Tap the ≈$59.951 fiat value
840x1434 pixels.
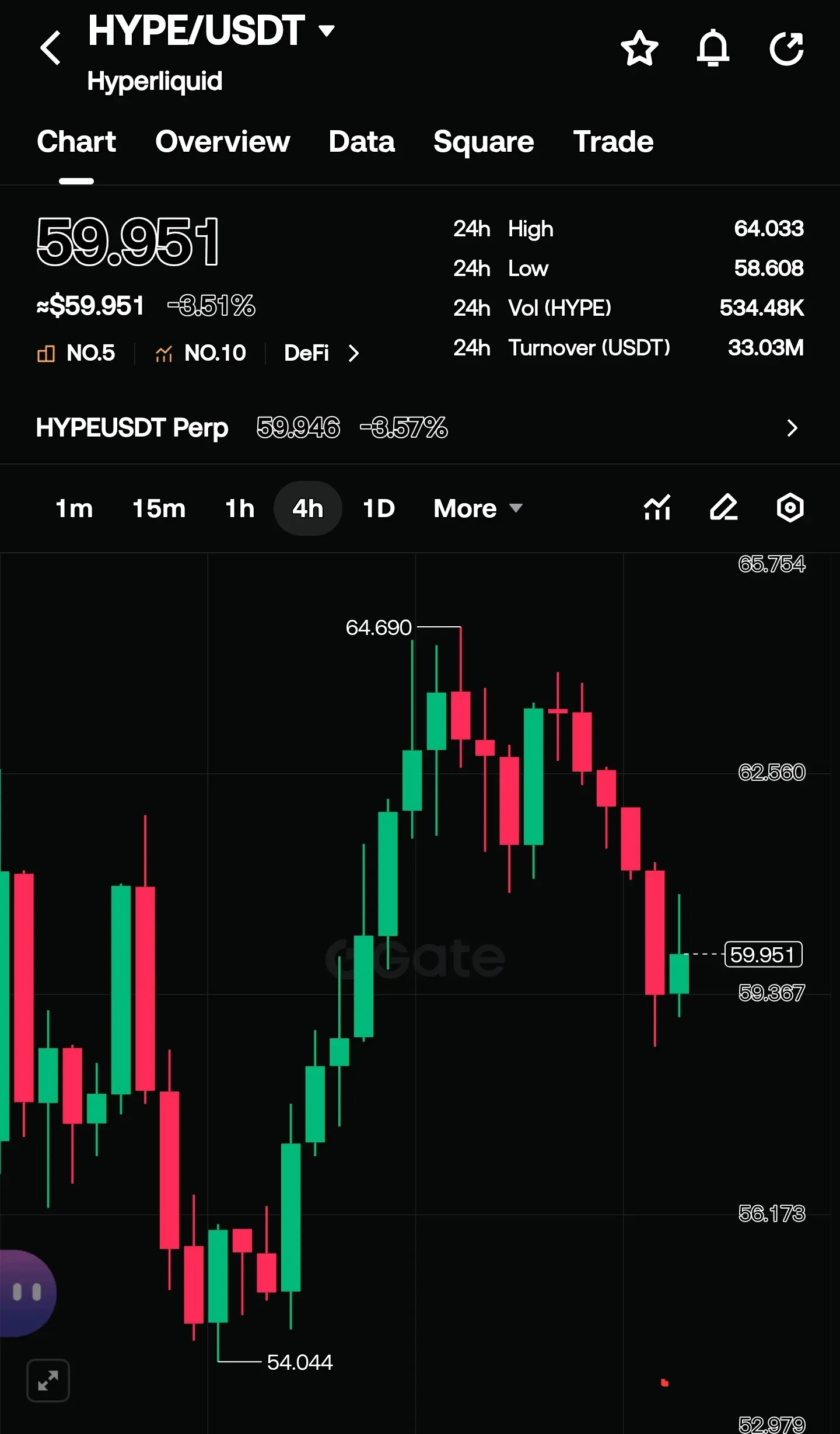90,306
